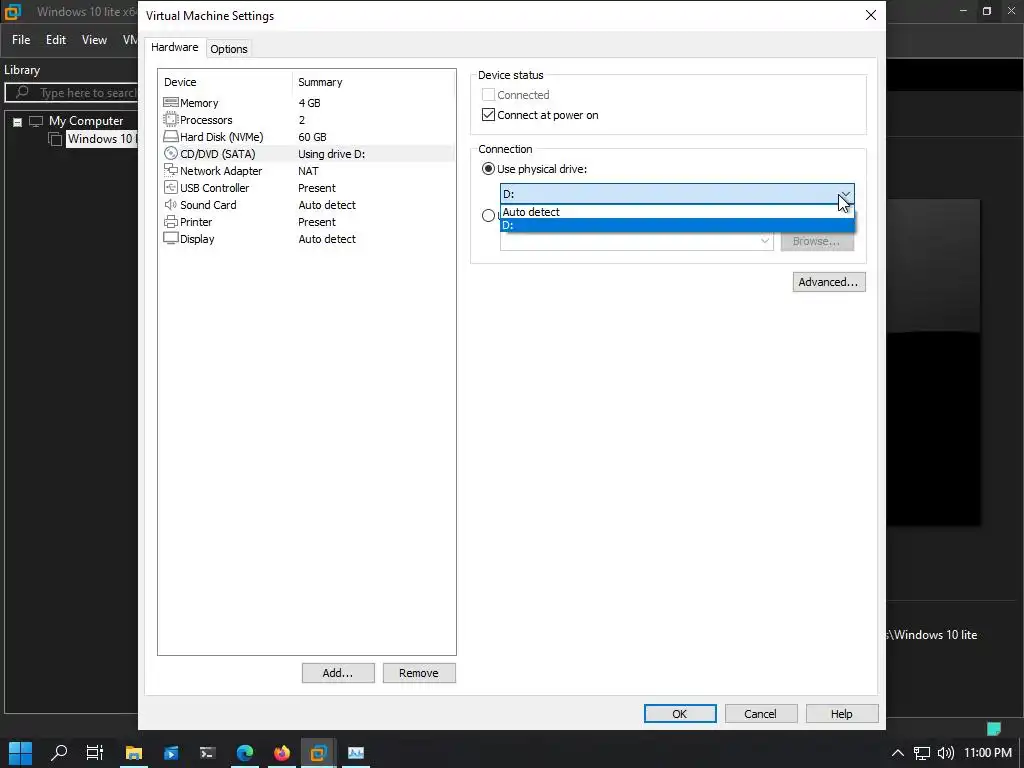Open the volume control in system tray
This screenshot has width=1024, height=768.
click(x=945, y=753)
